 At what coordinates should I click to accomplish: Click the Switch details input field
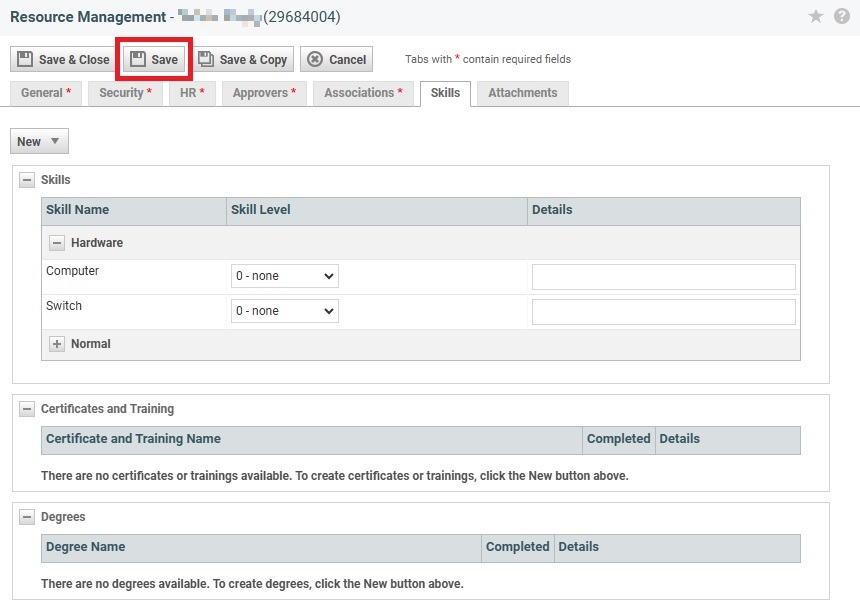[663, 312]
